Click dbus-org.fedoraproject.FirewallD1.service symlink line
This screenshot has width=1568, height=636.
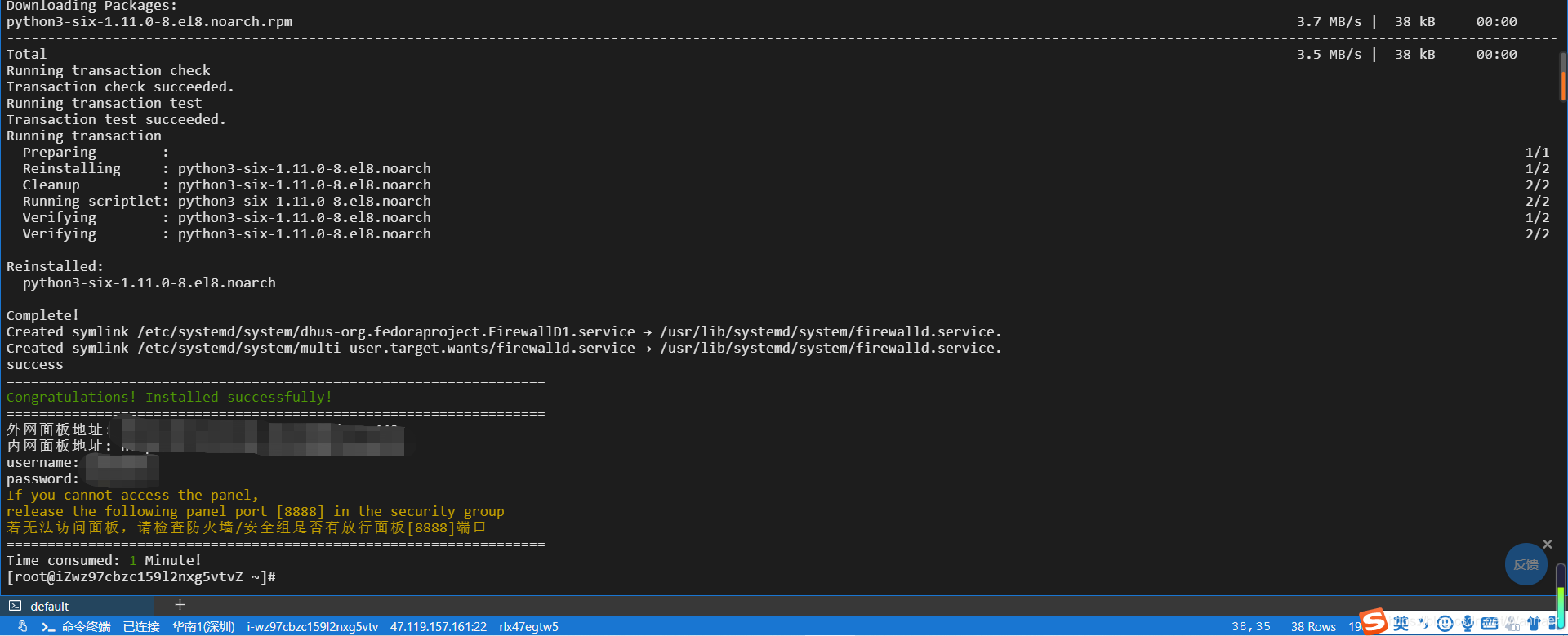[504, 331]
